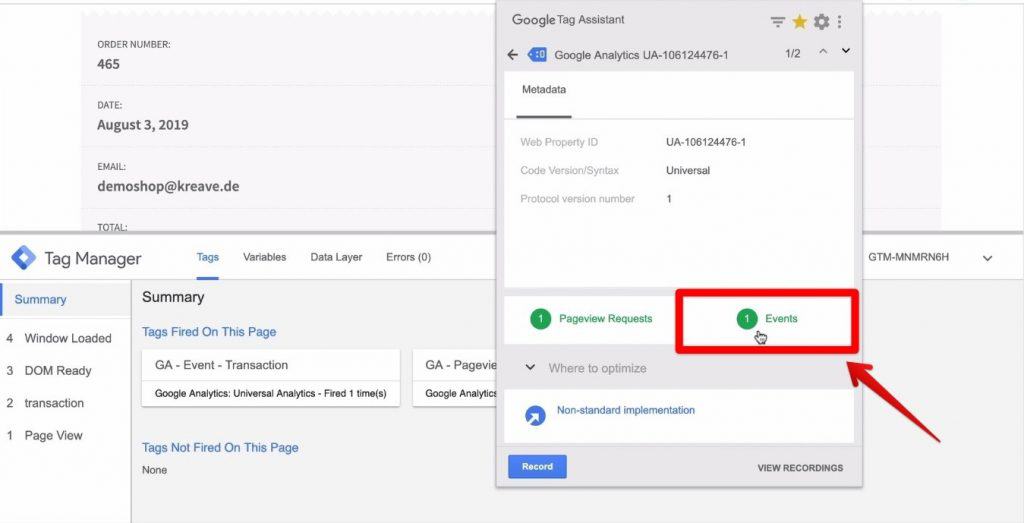Click the green Events count badge
1024x523 pixels.
pos(746,319)
